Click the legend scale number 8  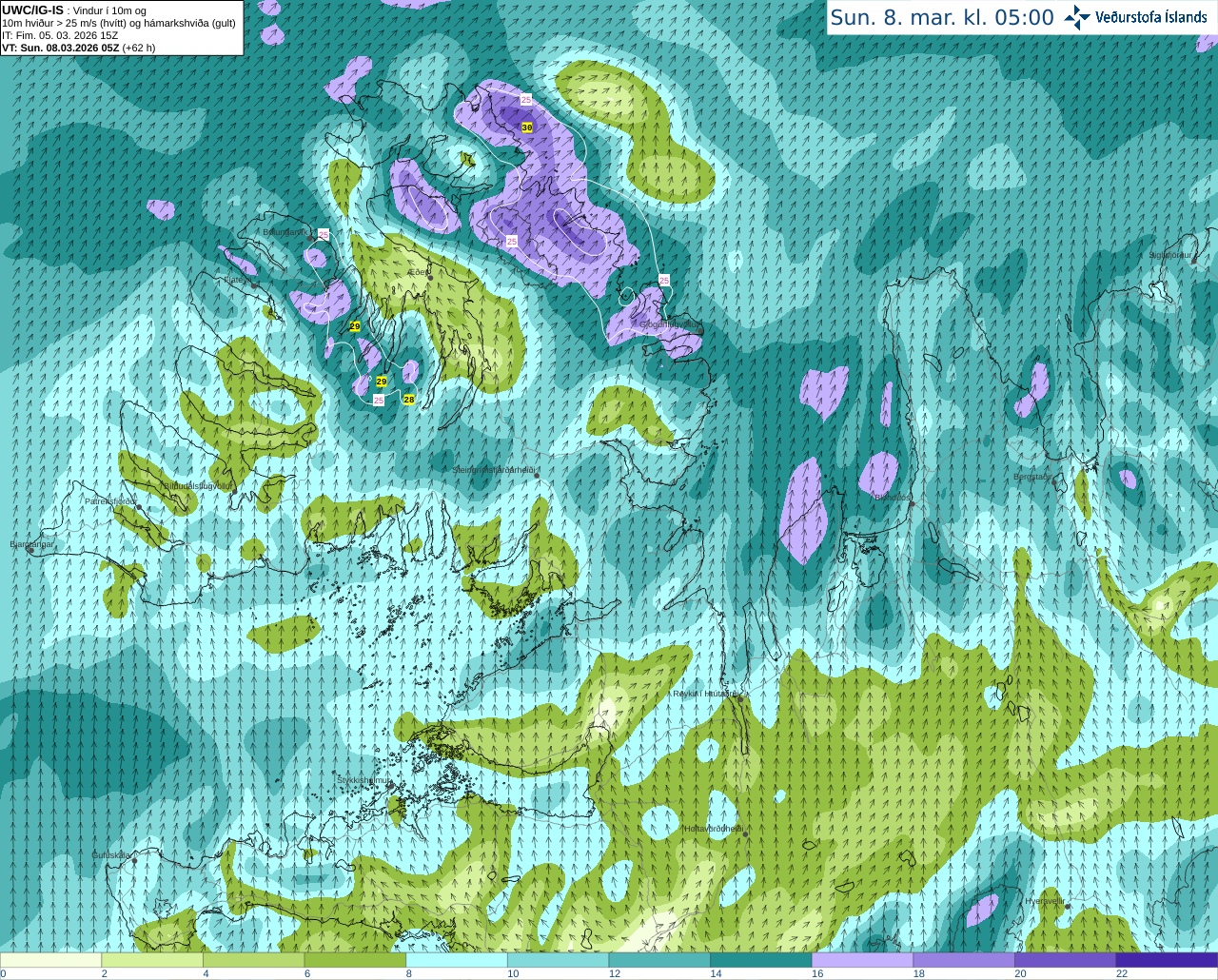pyautogui.click(x=409, y=973)
